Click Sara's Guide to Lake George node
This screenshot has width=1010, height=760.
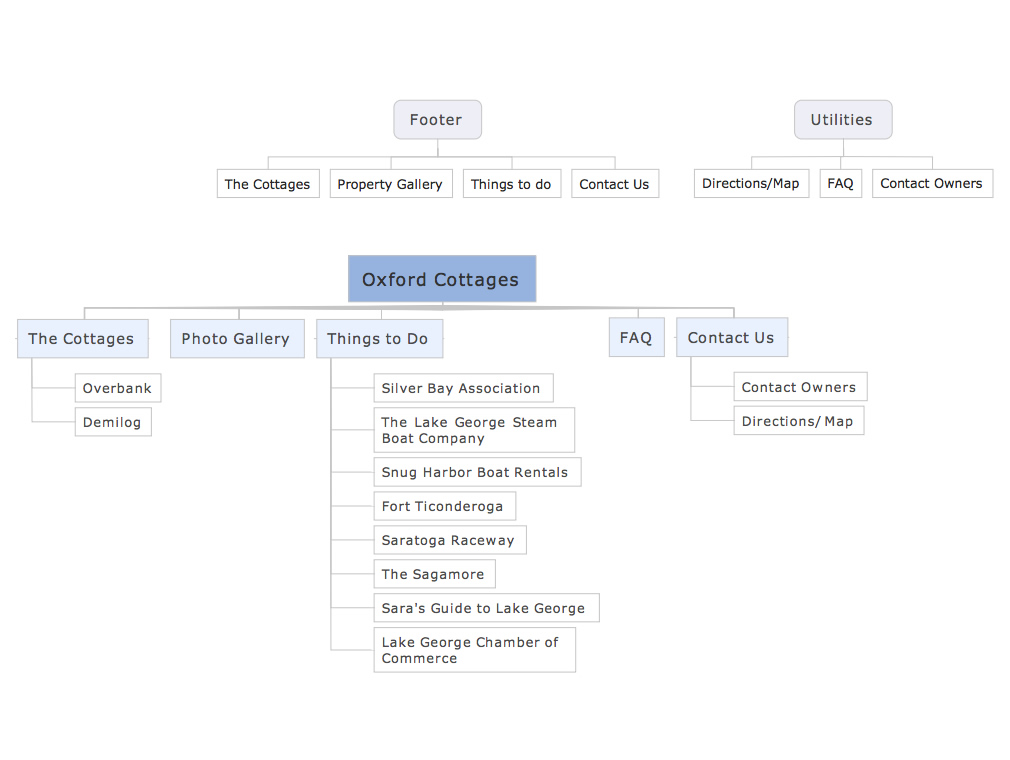pos(486,608)
